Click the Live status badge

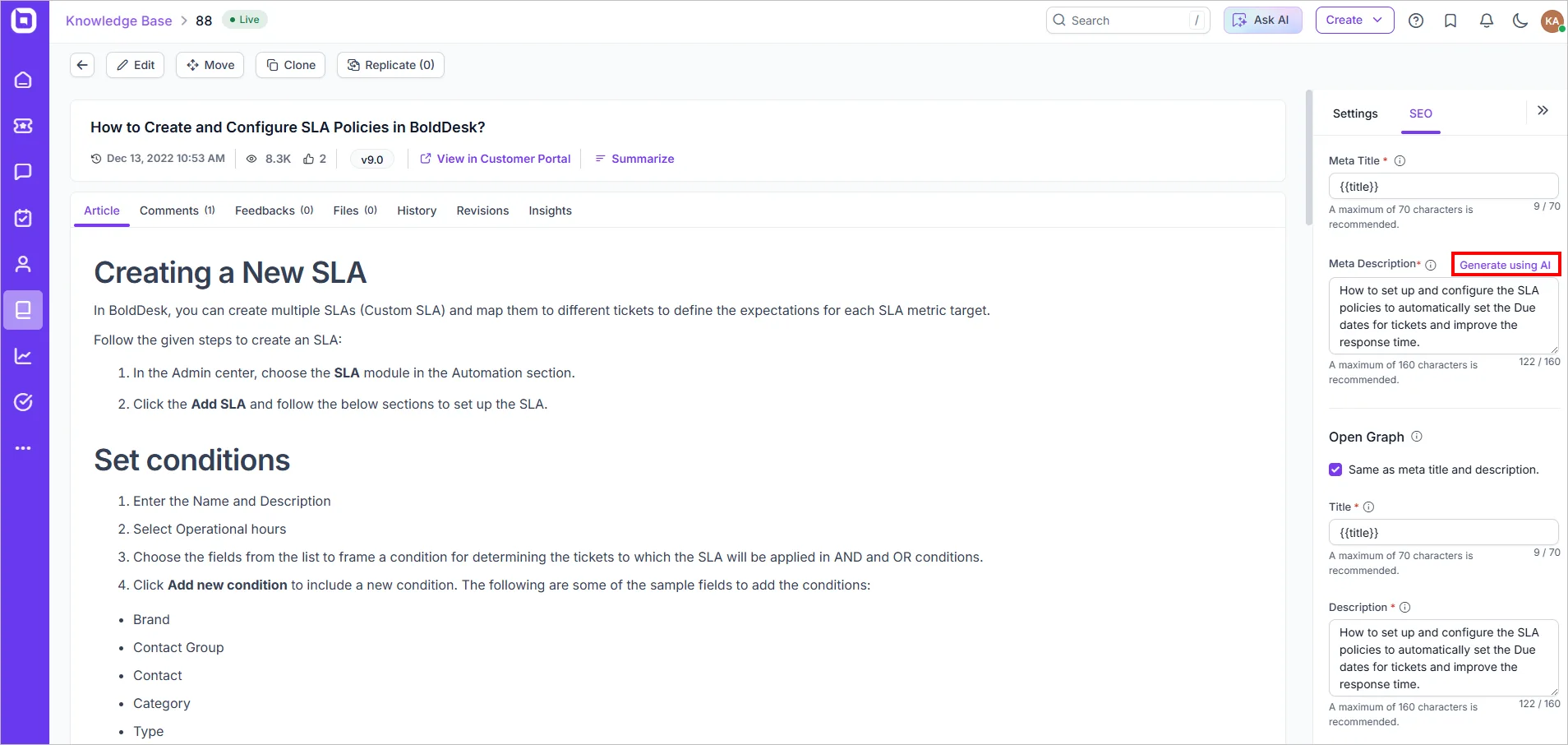(x=245, y=20)
